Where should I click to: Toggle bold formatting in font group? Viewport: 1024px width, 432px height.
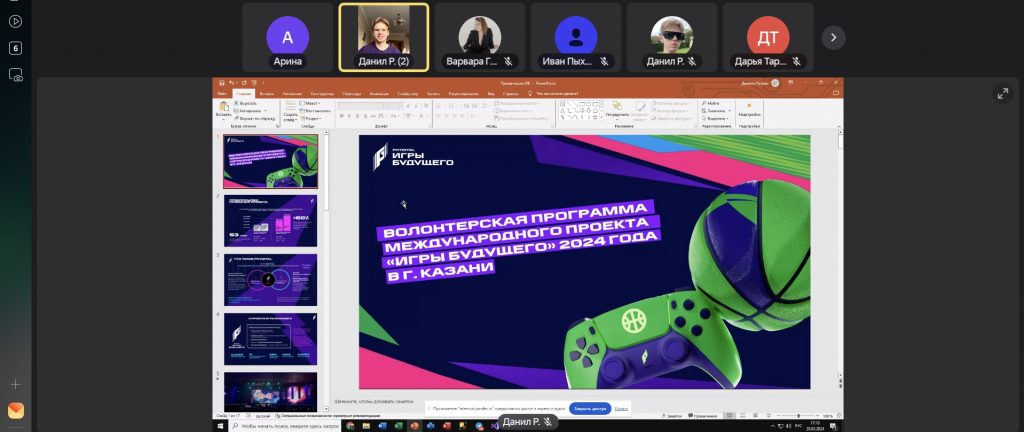341,116
